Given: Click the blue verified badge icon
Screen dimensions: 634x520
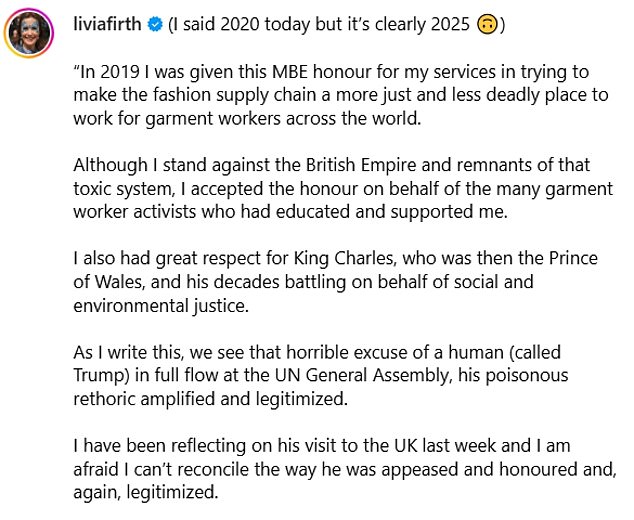Looking at the screenshot, I should 156,25.
